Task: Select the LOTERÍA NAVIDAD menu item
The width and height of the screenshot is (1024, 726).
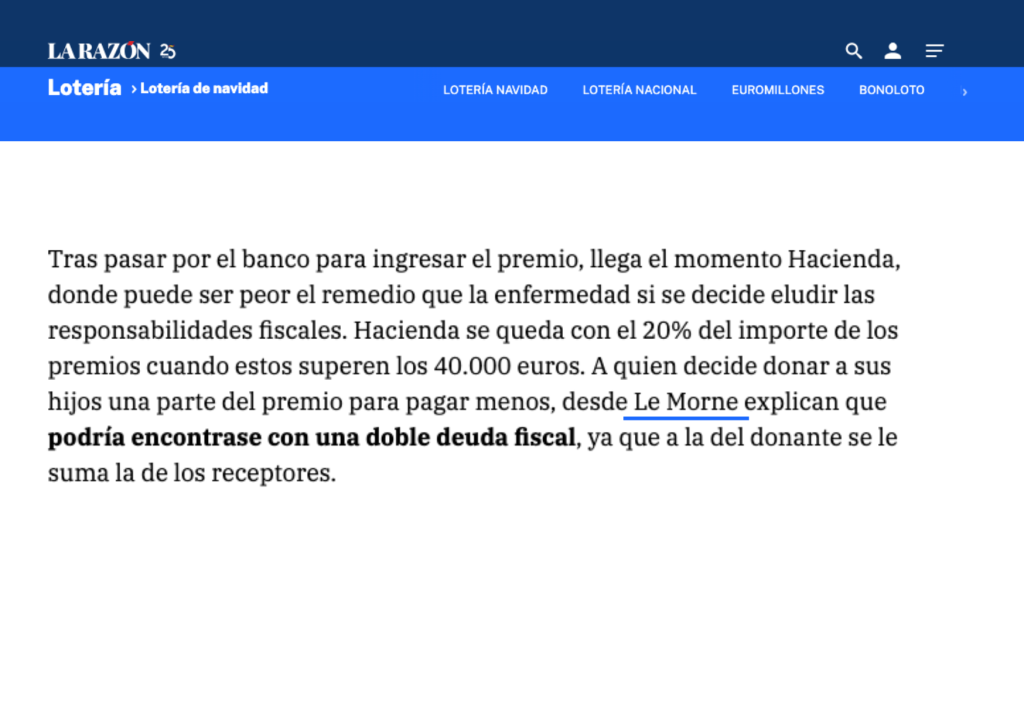Action: tap(495, 90)
